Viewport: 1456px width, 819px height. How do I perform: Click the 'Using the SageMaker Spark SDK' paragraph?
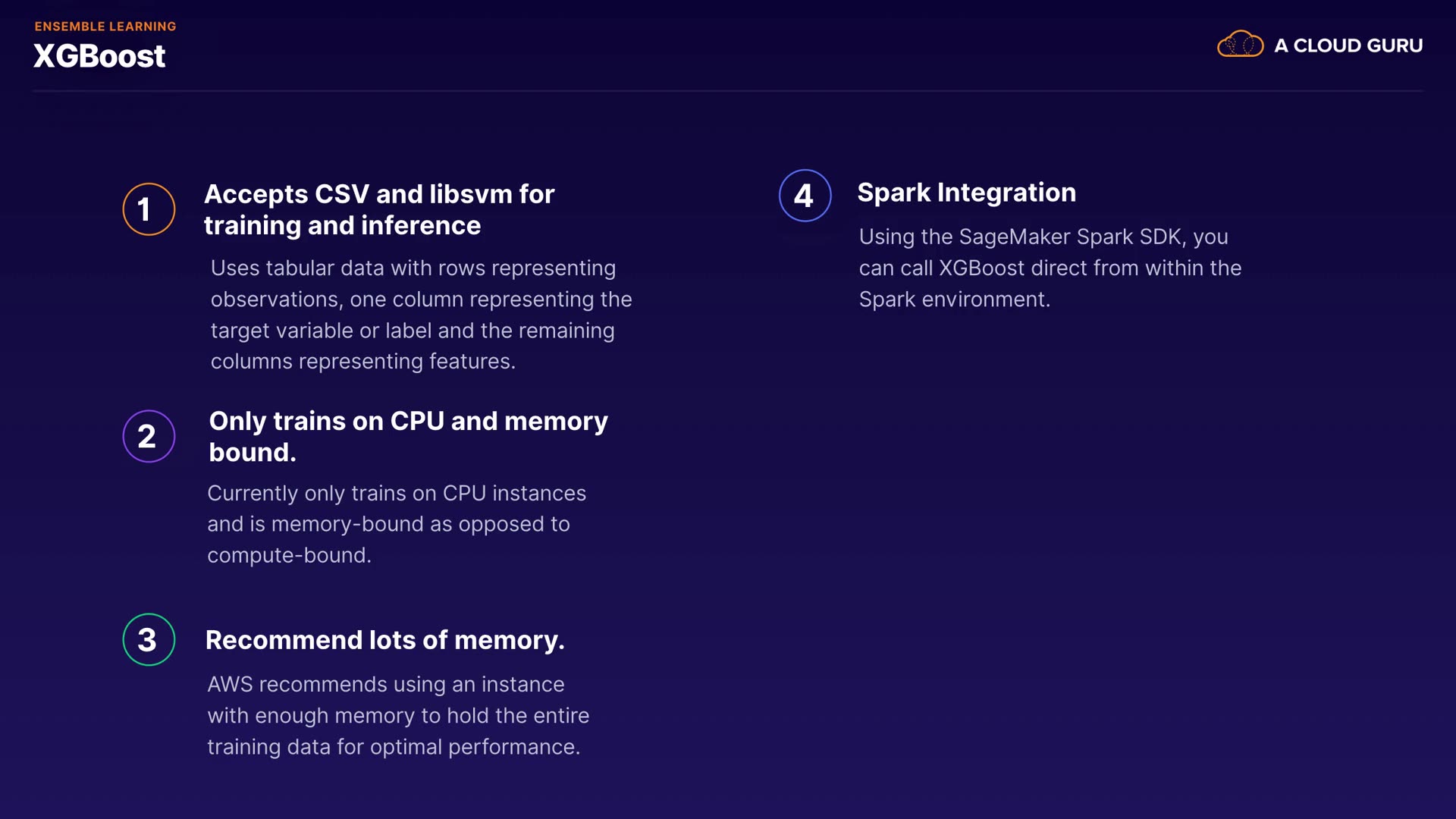coord(1050,268)
